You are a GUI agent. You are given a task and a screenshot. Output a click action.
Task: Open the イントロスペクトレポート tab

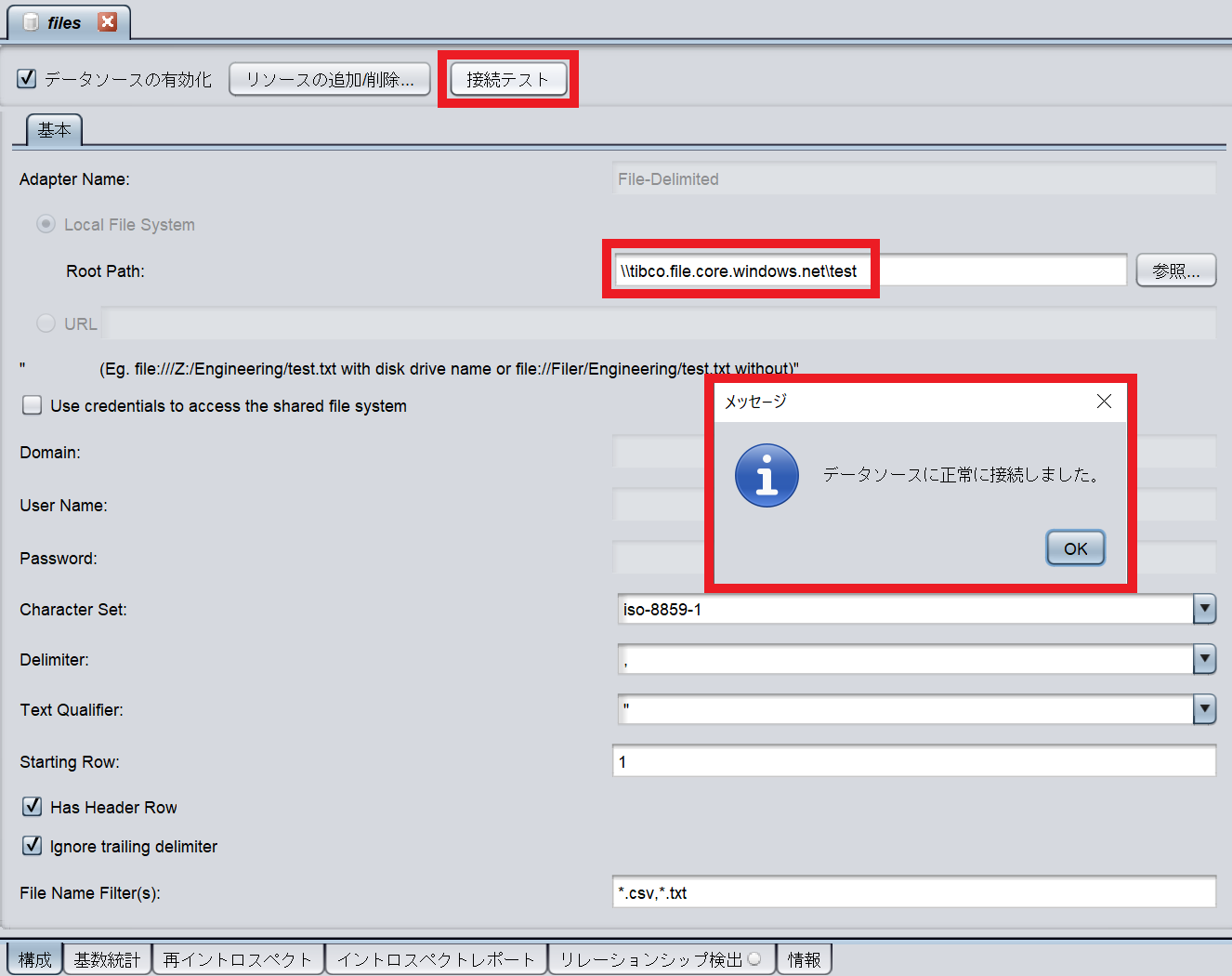click(x=437, y=959)
